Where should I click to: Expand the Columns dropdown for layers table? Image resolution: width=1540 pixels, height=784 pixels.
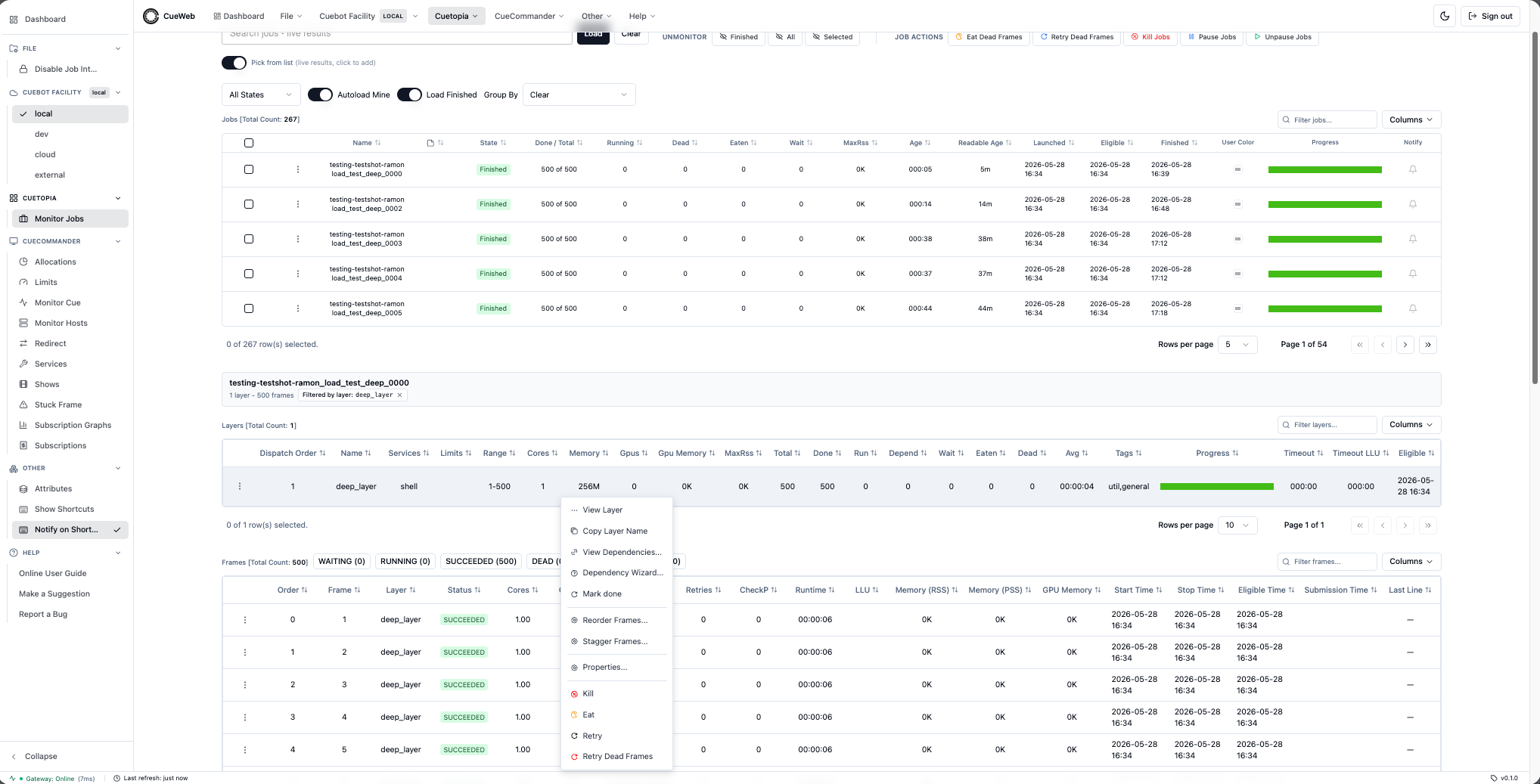tap(1411, 425)
